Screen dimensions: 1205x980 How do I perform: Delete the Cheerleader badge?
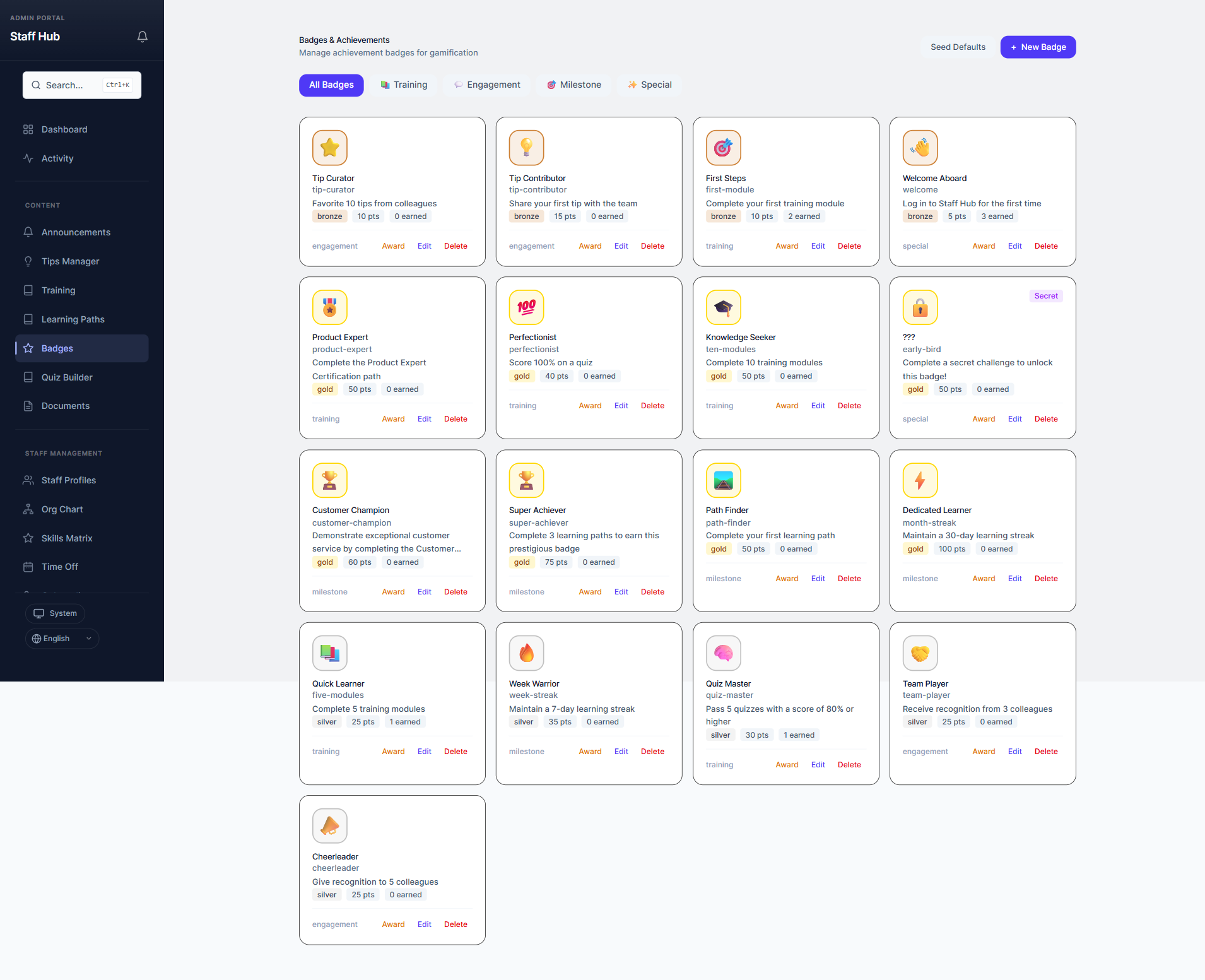point(456,924)
